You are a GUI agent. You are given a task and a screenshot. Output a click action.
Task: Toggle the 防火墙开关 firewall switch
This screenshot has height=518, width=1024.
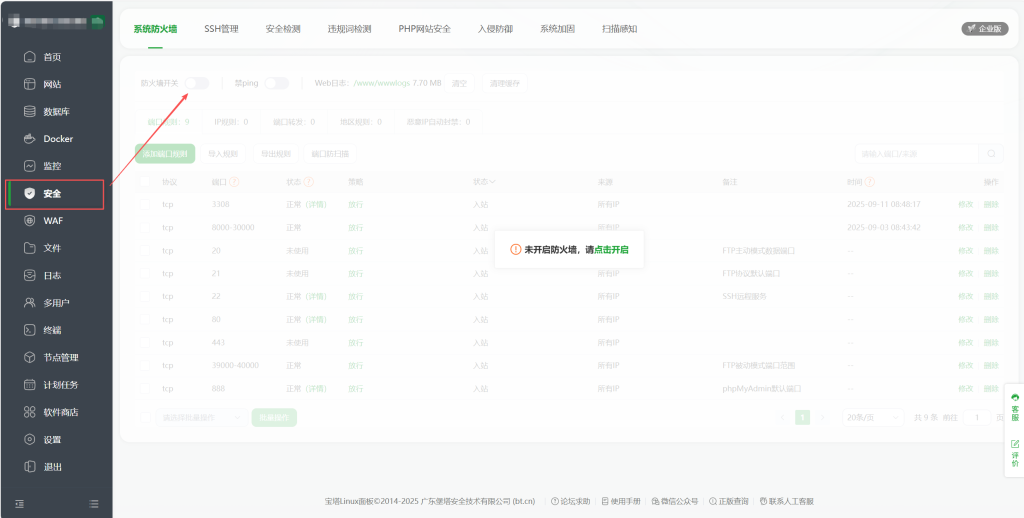coord(197,83)
